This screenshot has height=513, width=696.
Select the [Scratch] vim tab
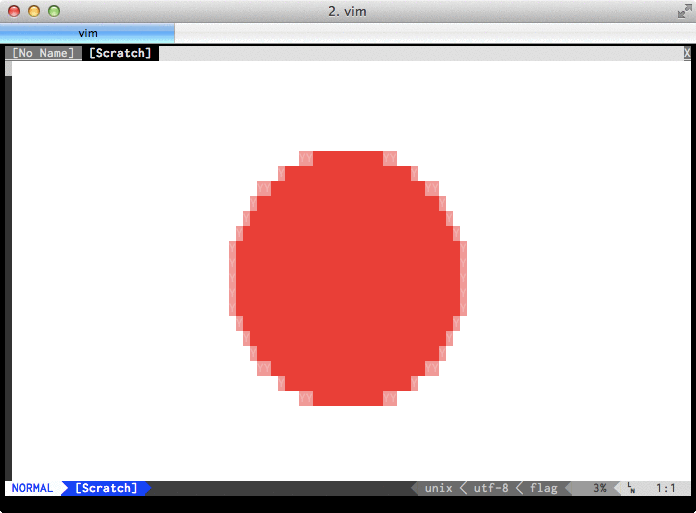point(120,53)
